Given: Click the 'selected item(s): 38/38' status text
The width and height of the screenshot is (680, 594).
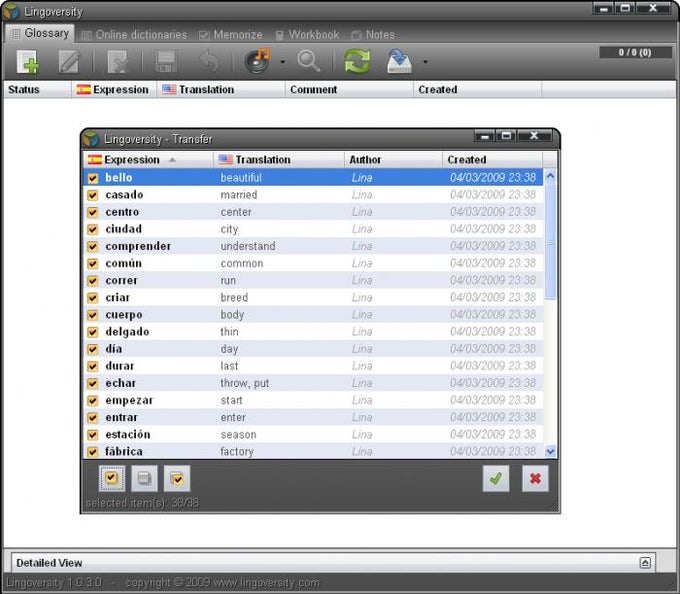Looking at the screenshot, I should [x=142, y=503].
